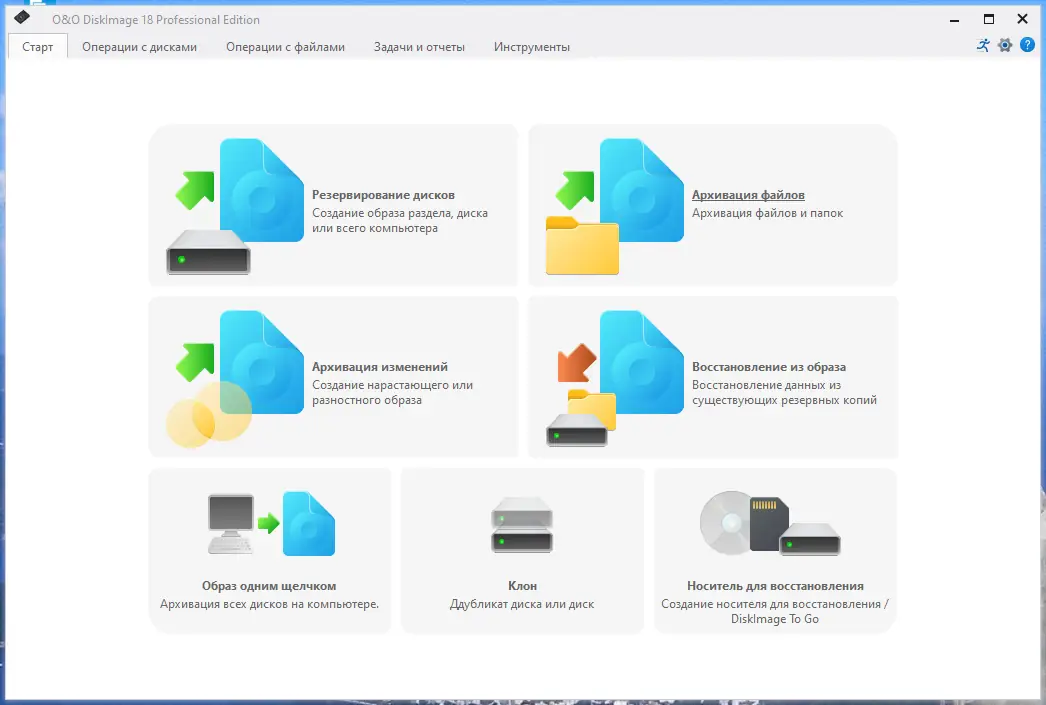Minimize the DiskImage window
The height and width of the screenshot is (705, 1046).
(955, 19)
